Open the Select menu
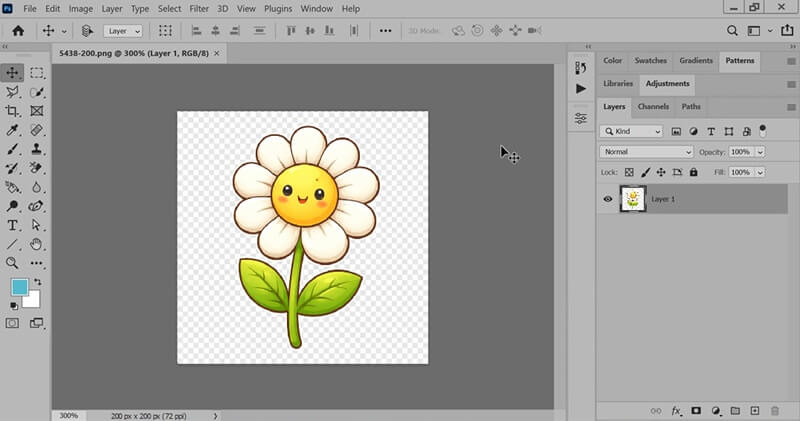The height and width of the screenshot is (421, 800). (169, 9)
